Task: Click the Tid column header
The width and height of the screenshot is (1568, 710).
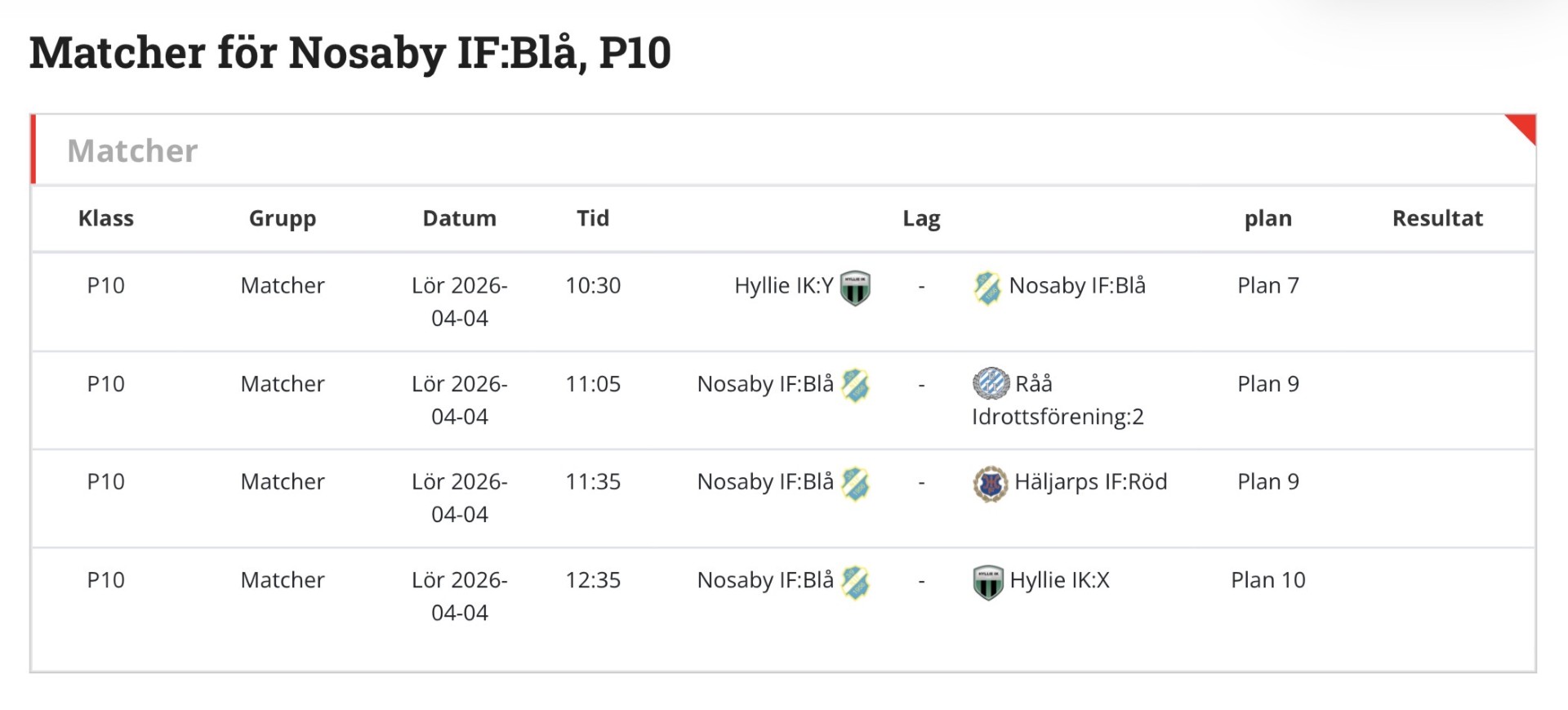Action: tap(593, 218)
